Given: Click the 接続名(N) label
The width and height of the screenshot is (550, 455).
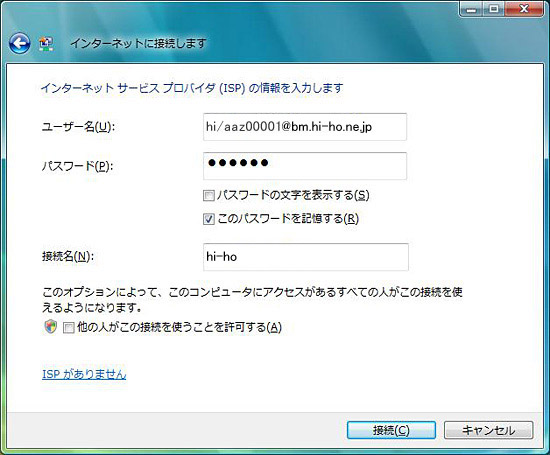Looking at the screenshot, I should tap(68, 256).
